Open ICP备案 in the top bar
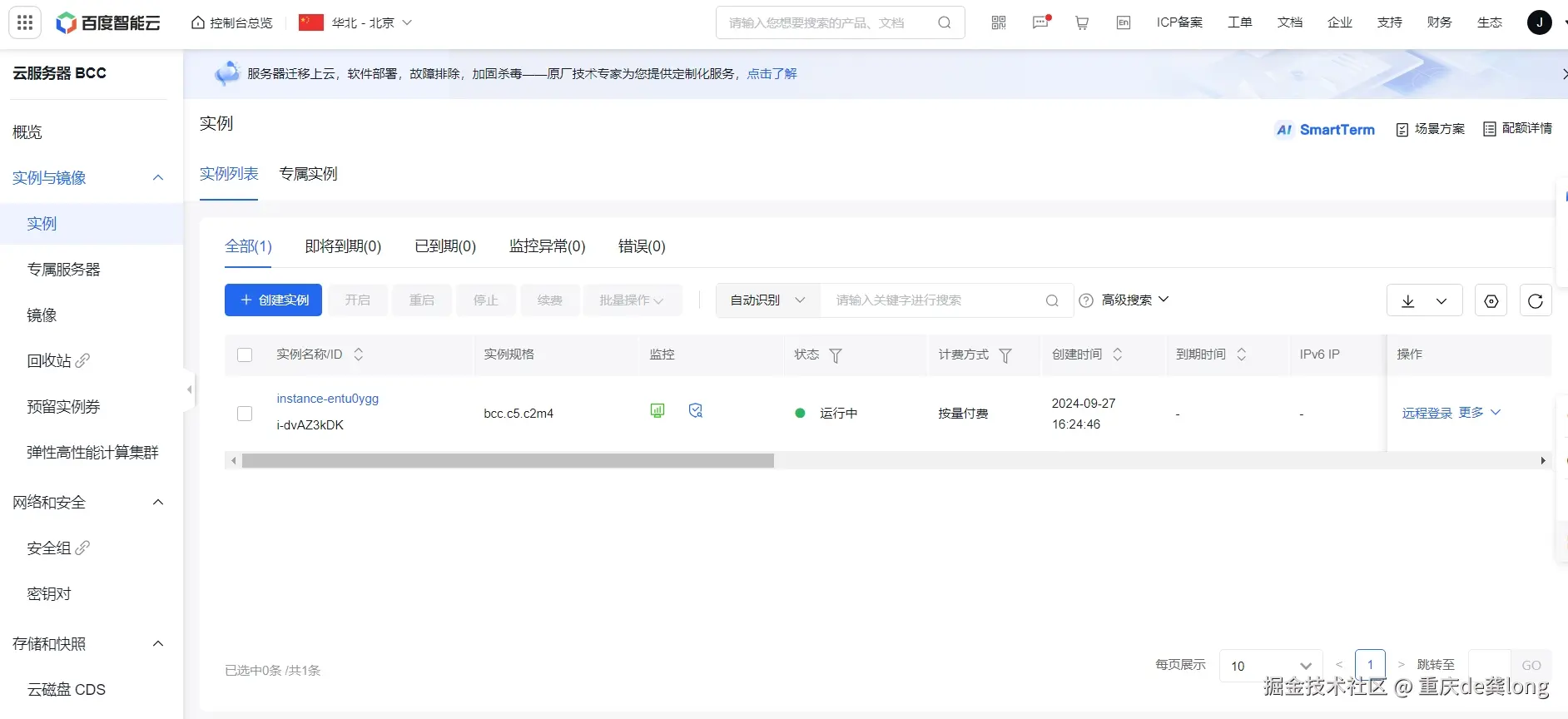This screenshot has height=719, width=1568. (1179, 22)
